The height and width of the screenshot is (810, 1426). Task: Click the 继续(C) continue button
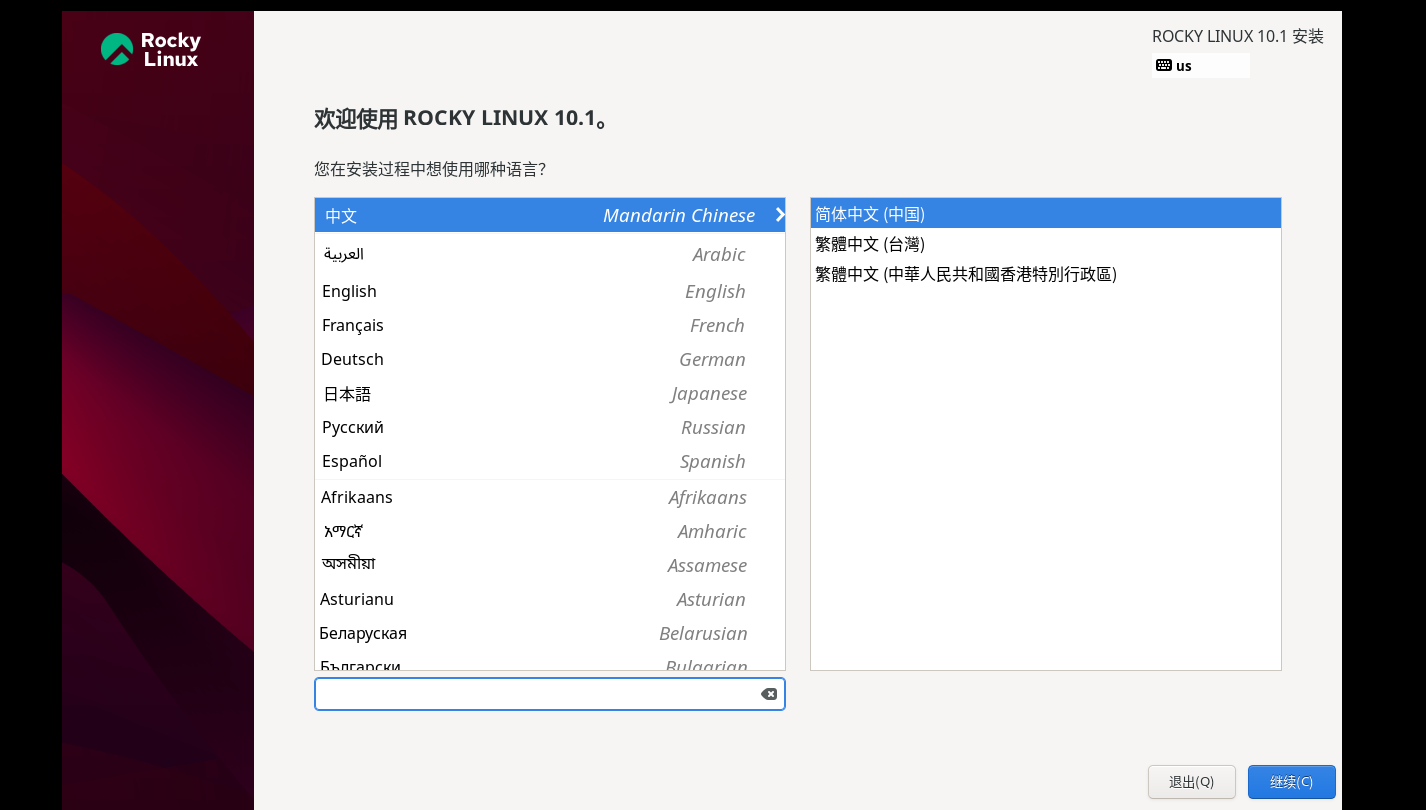pyautogui.click(x=1291, y=782)
